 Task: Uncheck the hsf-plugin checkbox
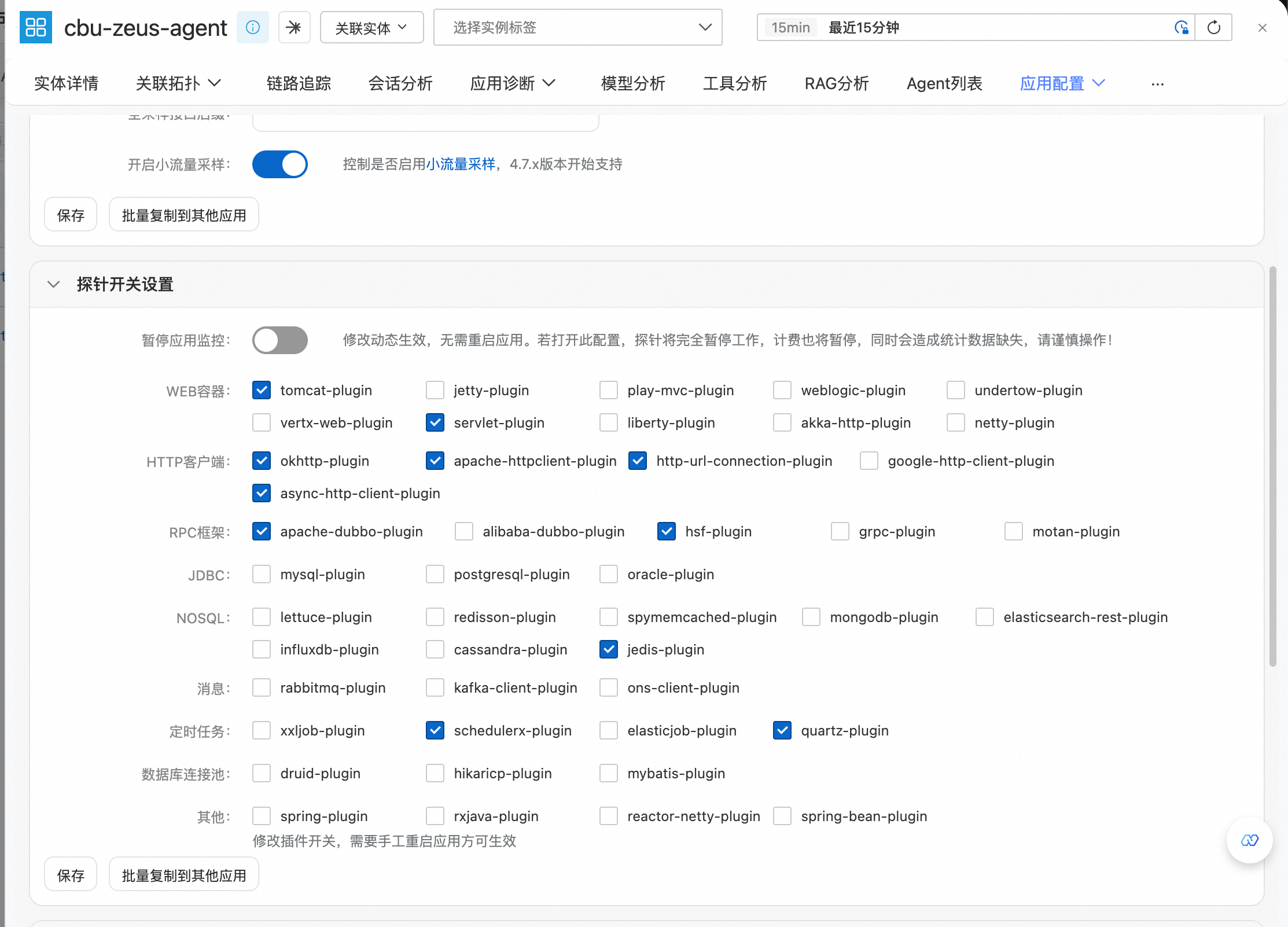pos(667,531)
